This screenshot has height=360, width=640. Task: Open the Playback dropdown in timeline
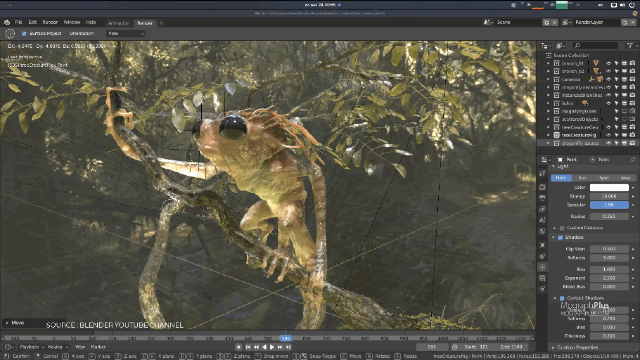(31, 347)
